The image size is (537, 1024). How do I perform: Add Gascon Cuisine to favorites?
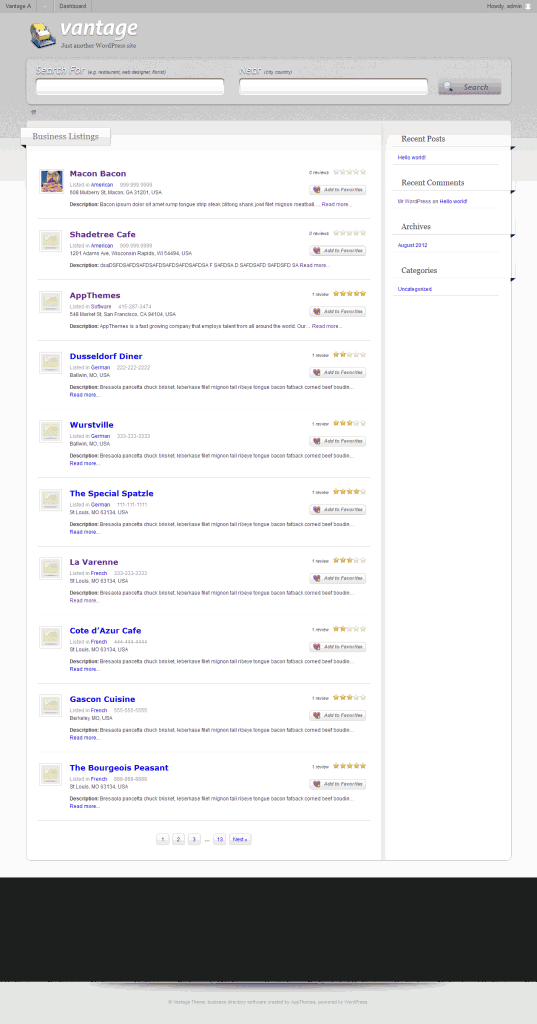pyautogui.click(x=338, y=715)
